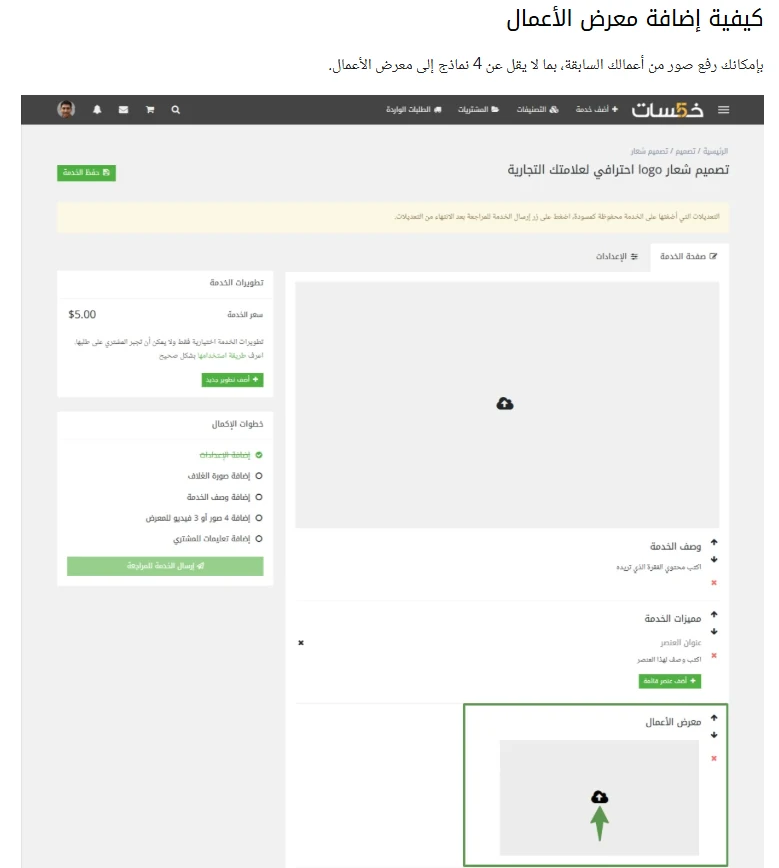Move وصف الخدمة section up
779x868 pixels.
click(x=714, y=542)
